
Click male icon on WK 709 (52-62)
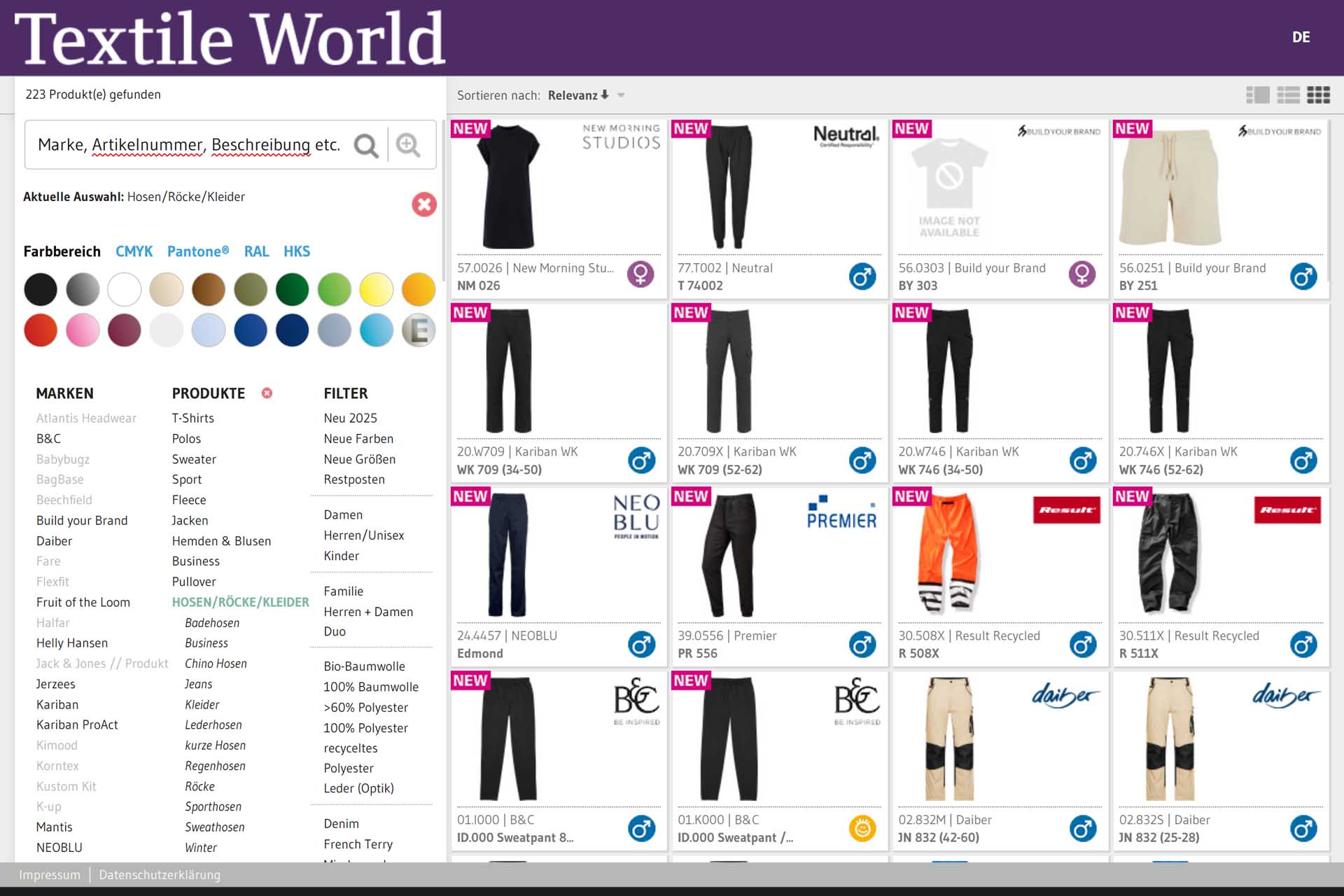pos(862,461)
